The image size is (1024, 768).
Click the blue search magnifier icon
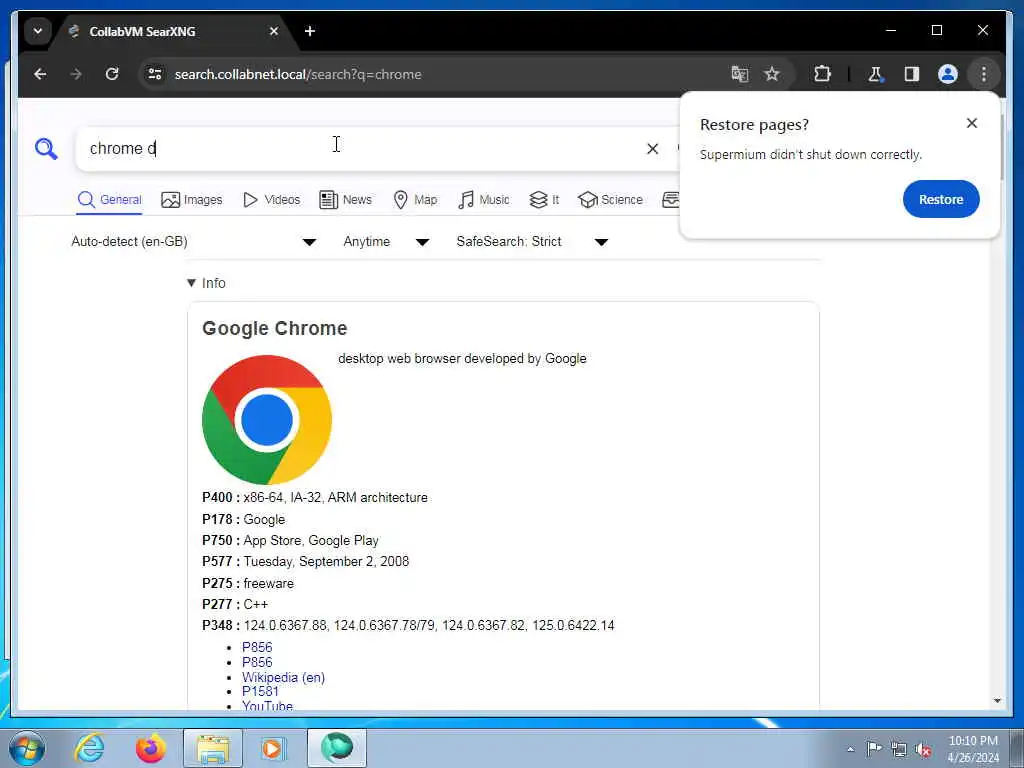[x=46, y=149]
